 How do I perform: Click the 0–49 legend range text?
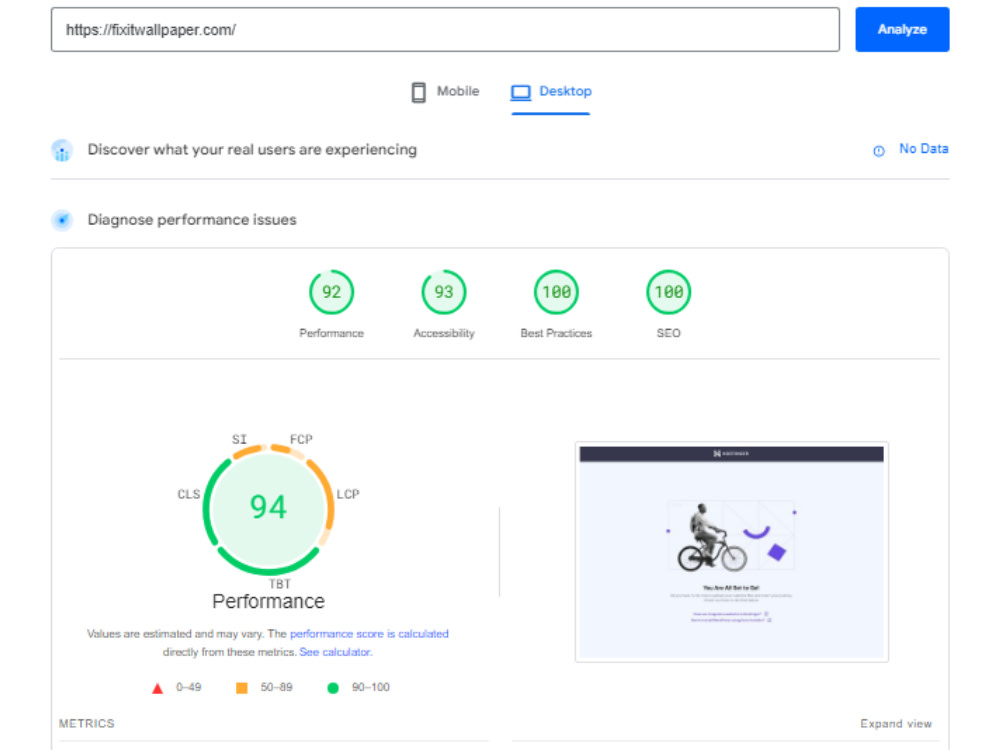coord(188,688)
